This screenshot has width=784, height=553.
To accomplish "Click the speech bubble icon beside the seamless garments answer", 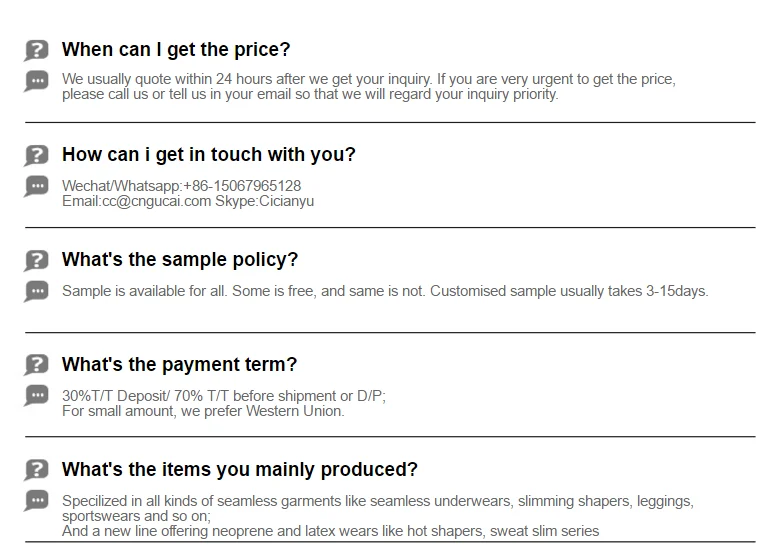I will pos(37,502).
